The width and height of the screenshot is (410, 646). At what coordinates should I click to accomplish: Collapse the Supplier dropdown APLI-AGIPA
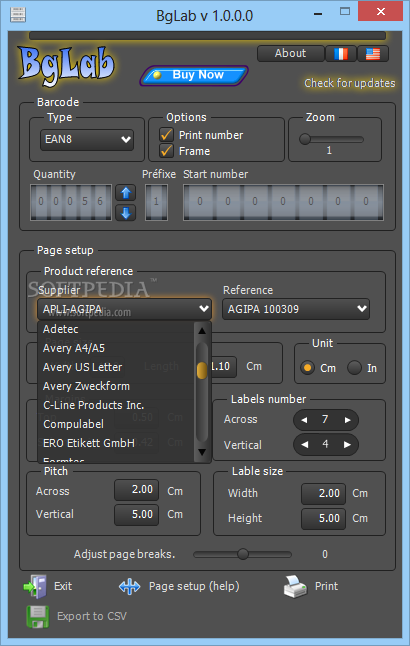pyautogui.click(x=124, y=309)
